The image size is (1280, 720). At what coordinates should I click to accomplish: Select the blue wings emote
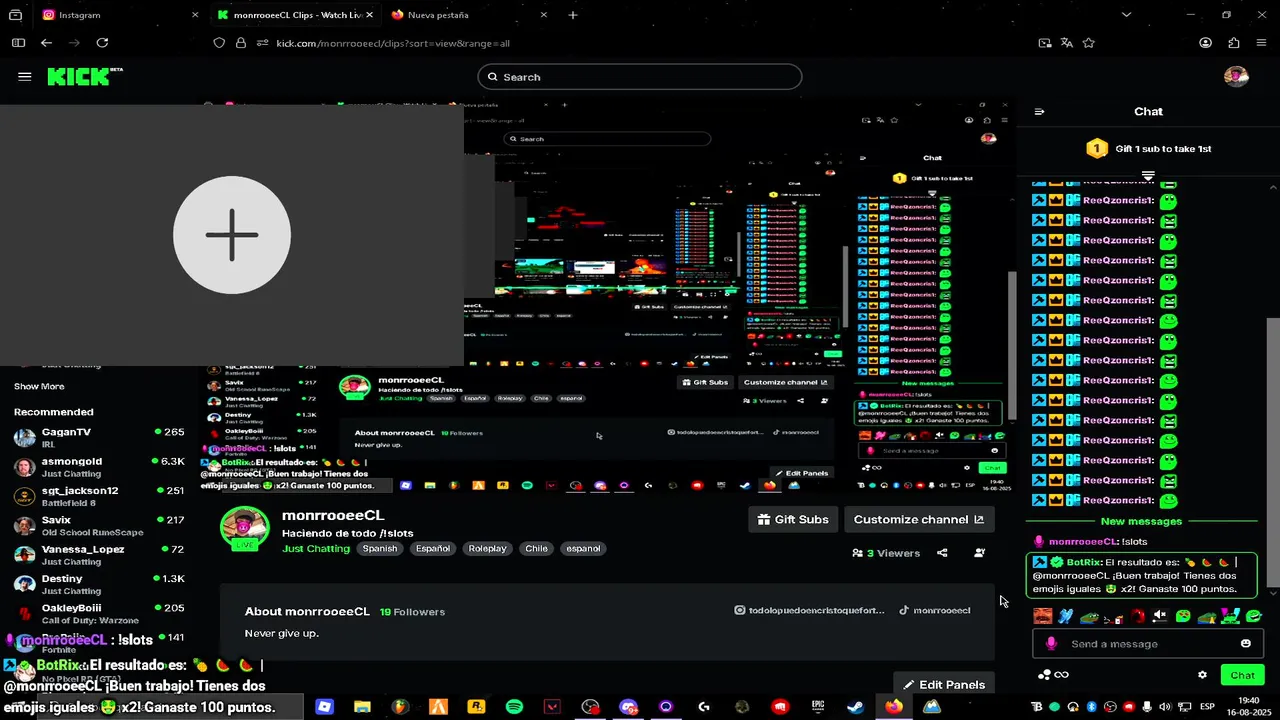click(x=1066, y=616)
